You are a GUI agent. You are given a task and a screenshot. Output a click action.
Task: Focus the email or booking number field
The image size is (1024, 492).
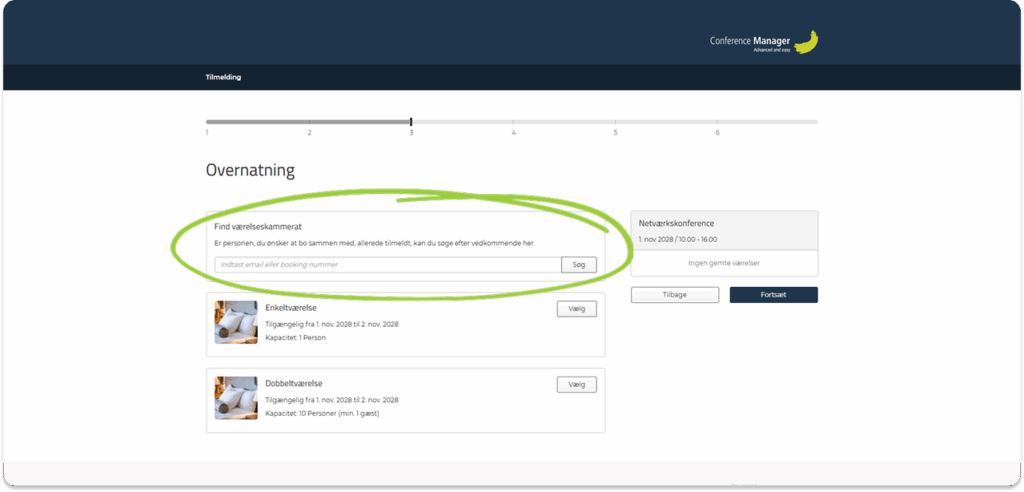(387, 265)
